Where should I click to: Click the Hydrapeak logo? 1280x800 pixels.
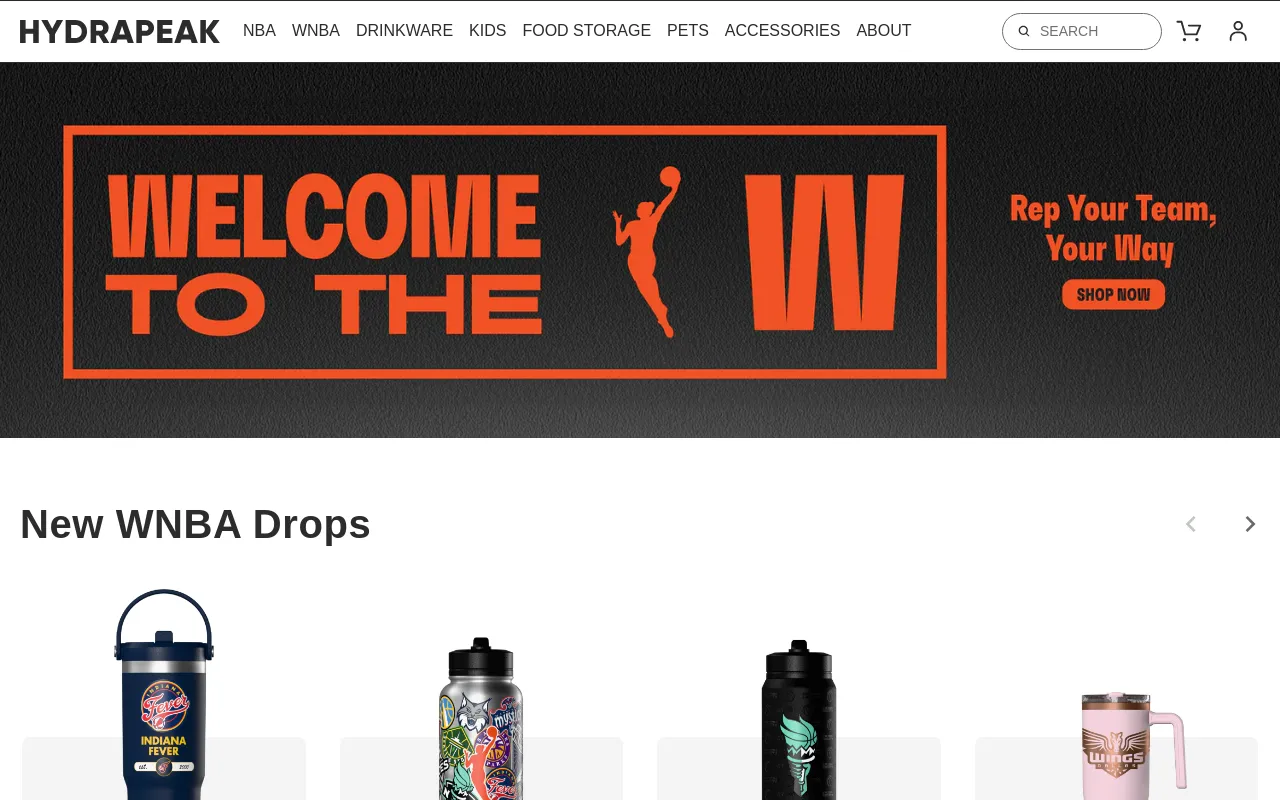coord(120,31)
